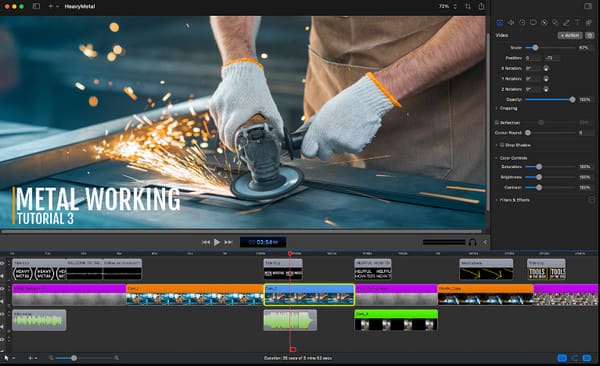Screen dimensions: 600x366
Task: Toggle the sidebar icon next to window controls
Action: pos(36,6)
